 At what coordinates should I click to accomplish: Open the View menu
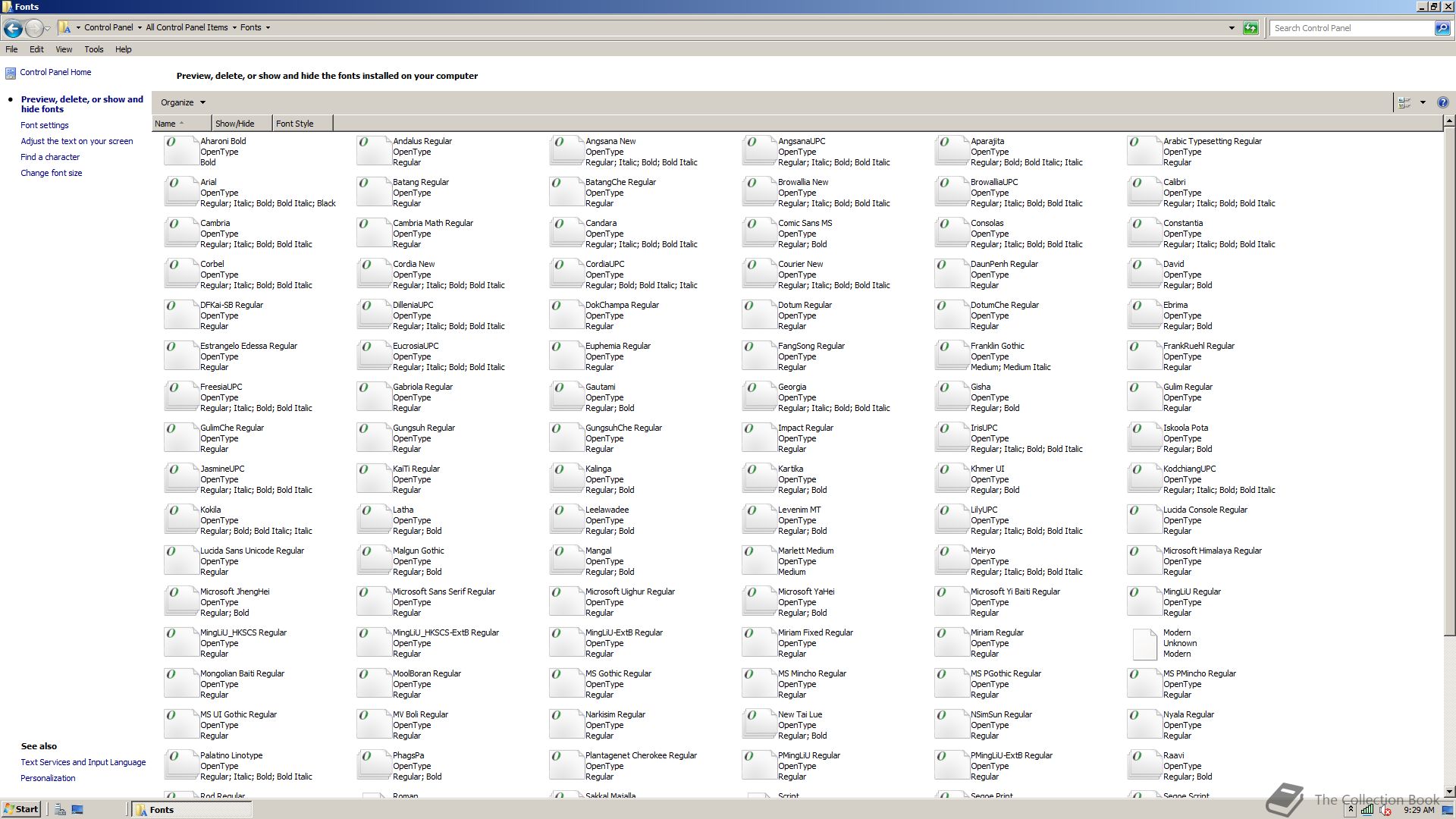coord(64,49)
